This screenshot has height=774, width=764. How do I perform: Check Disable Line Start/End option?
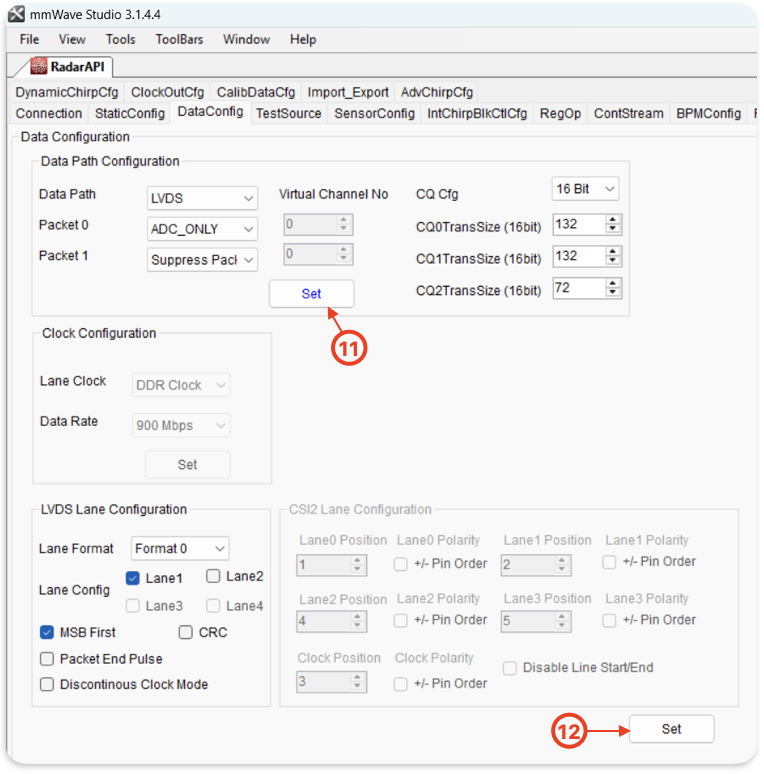click(510, 668)
